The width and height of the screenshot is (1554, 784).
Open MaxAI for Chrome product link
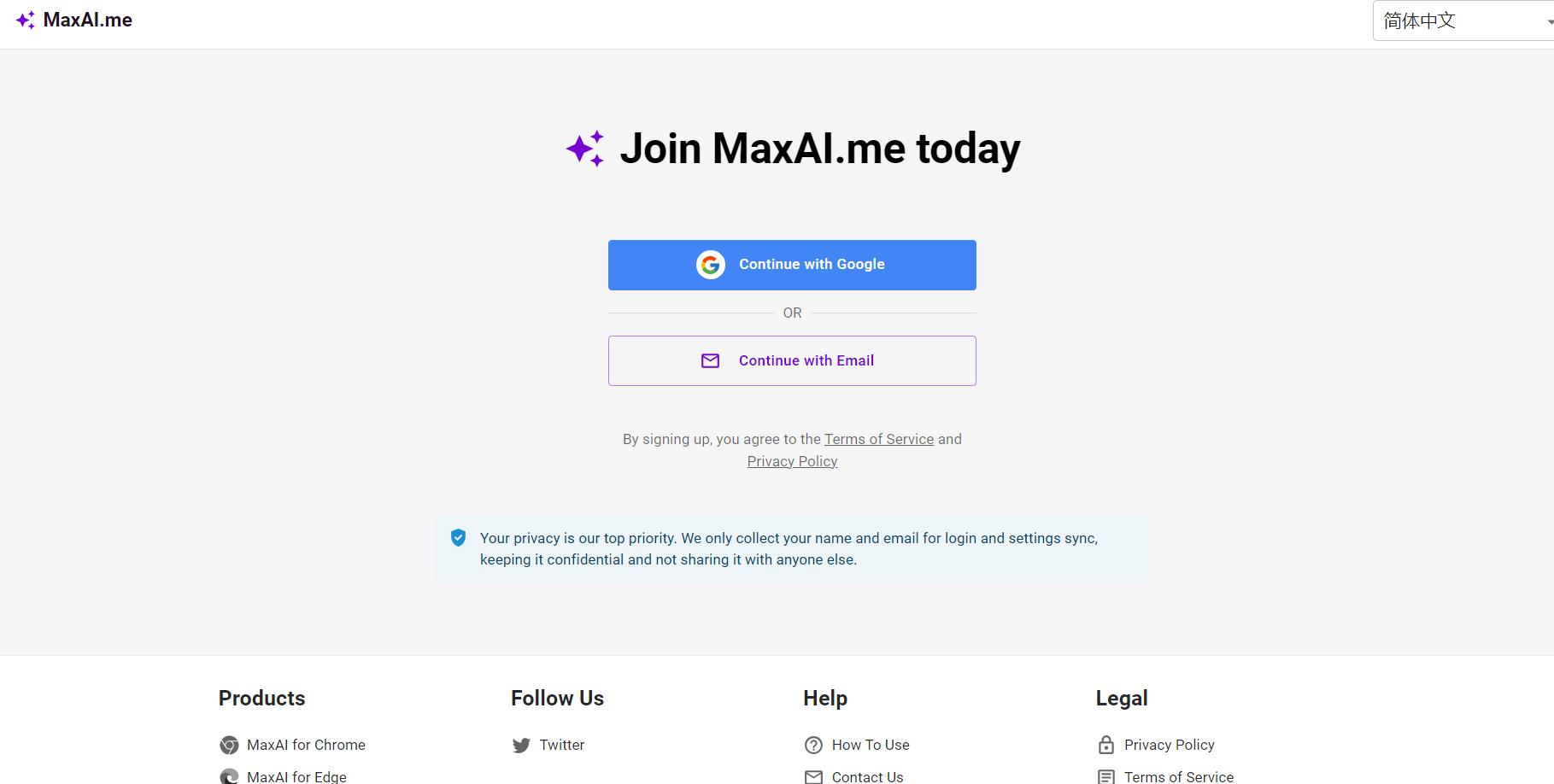306,745
